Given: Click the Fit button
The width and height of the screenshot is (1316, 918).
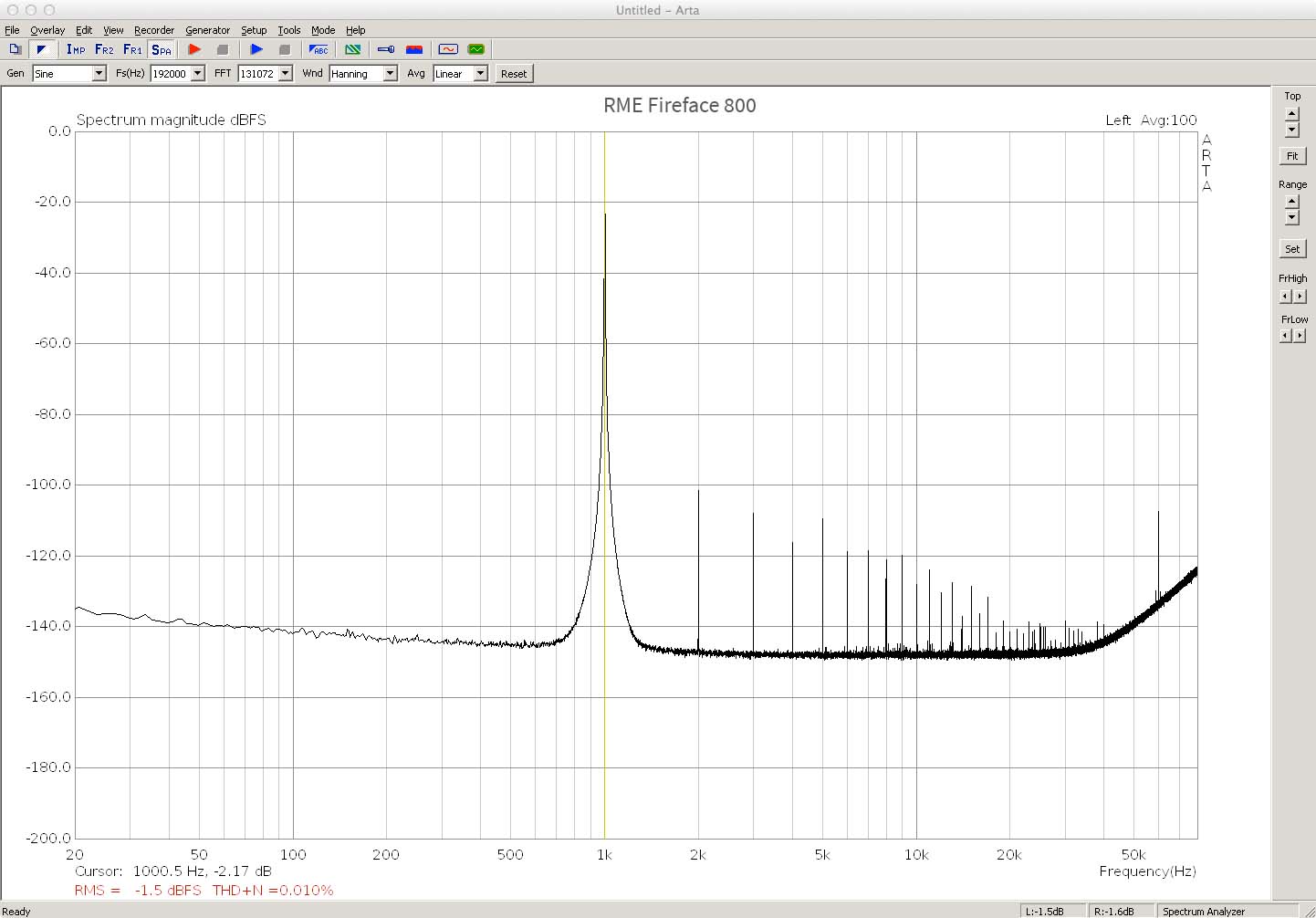Looking at the screenshot, I should pyautogui.click(x=1292, y=156).
